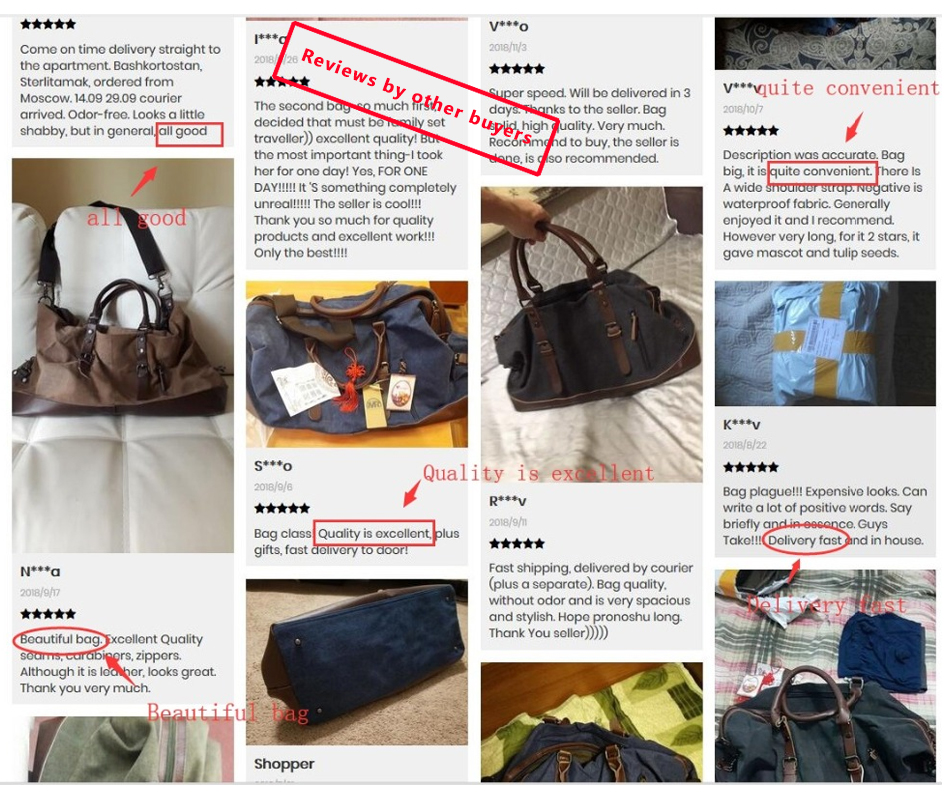950x800 pixels.
Task: Select reviewer name R***v
Action: (508, 501)
